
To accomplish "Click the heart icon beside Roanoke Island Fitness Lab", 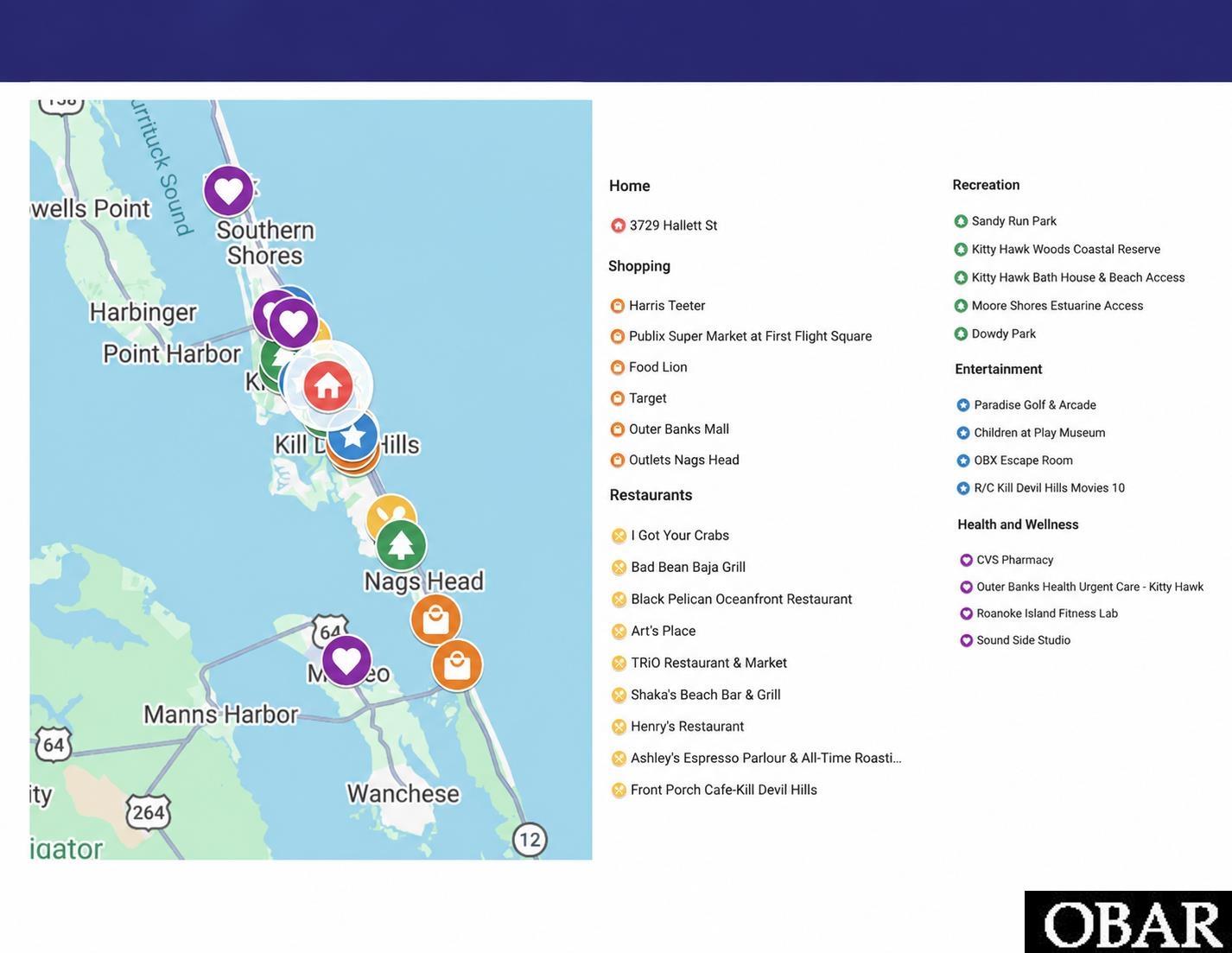I will tap(967, 613).
